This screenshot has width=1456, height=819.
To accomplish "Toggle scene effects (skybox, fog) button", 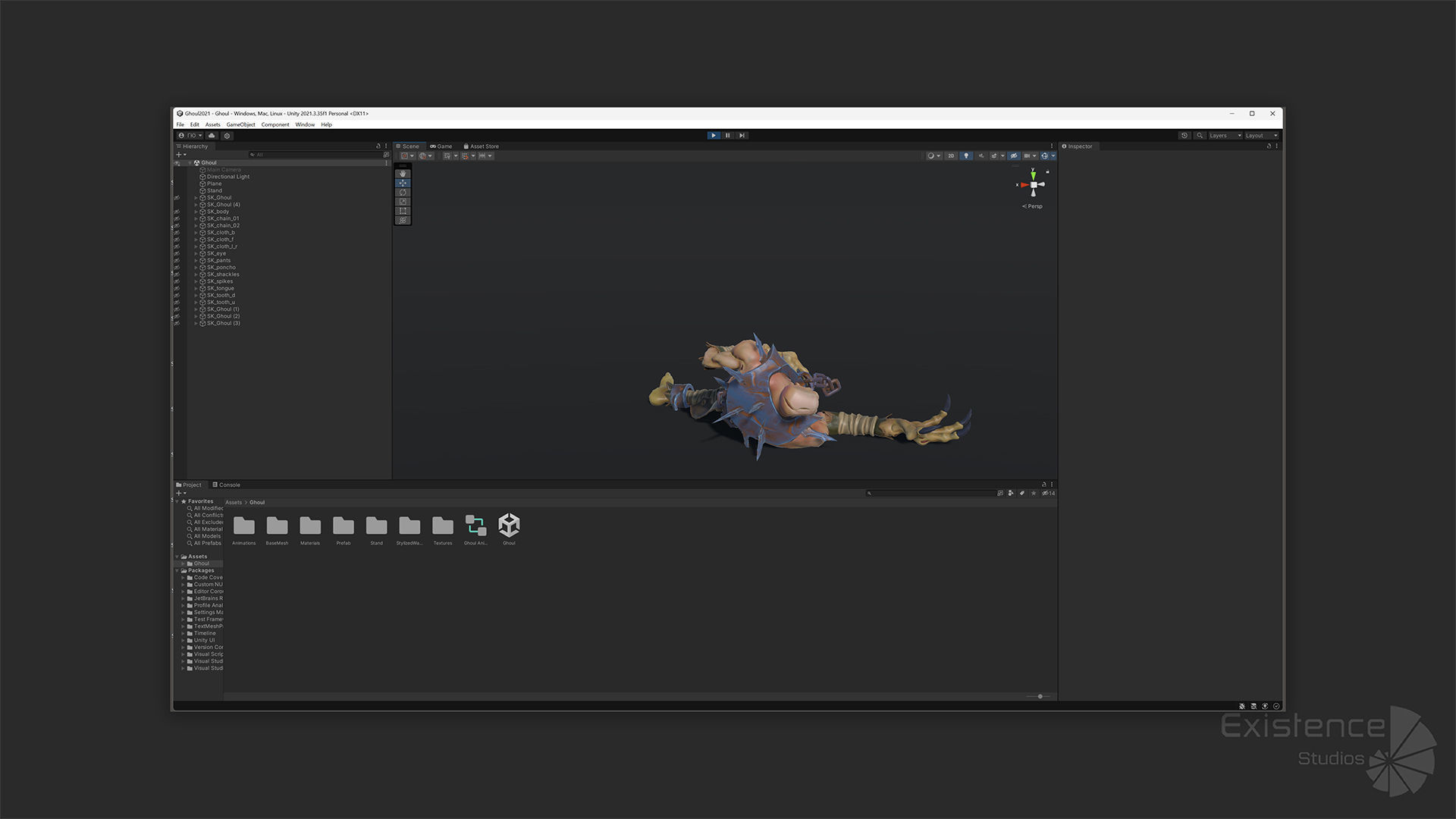I will point(994,156).
